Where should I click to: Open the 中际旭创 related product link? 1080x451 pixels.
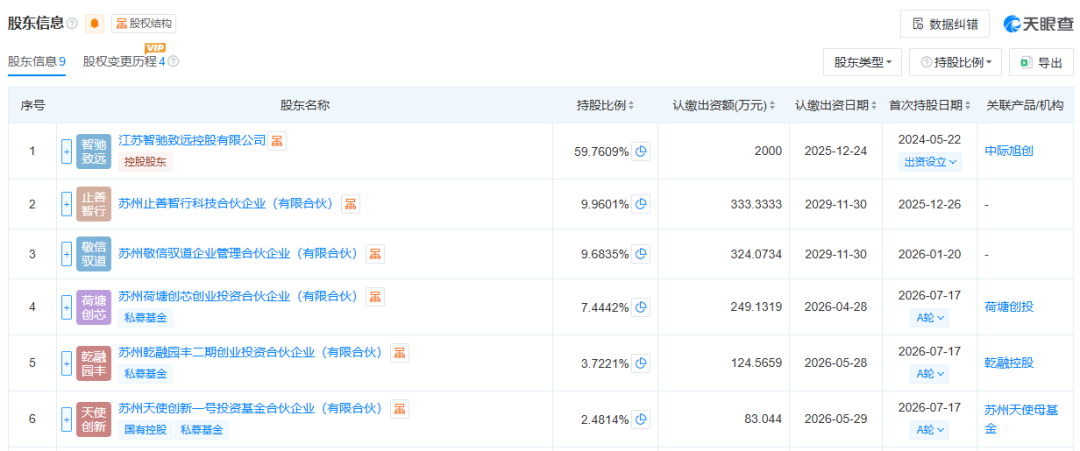tap(1009, 151)
